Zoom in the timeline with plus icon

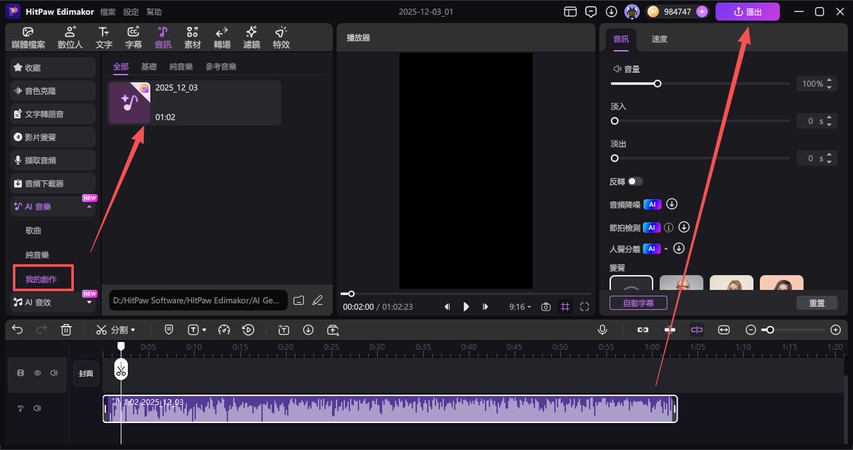pos(836,330)
